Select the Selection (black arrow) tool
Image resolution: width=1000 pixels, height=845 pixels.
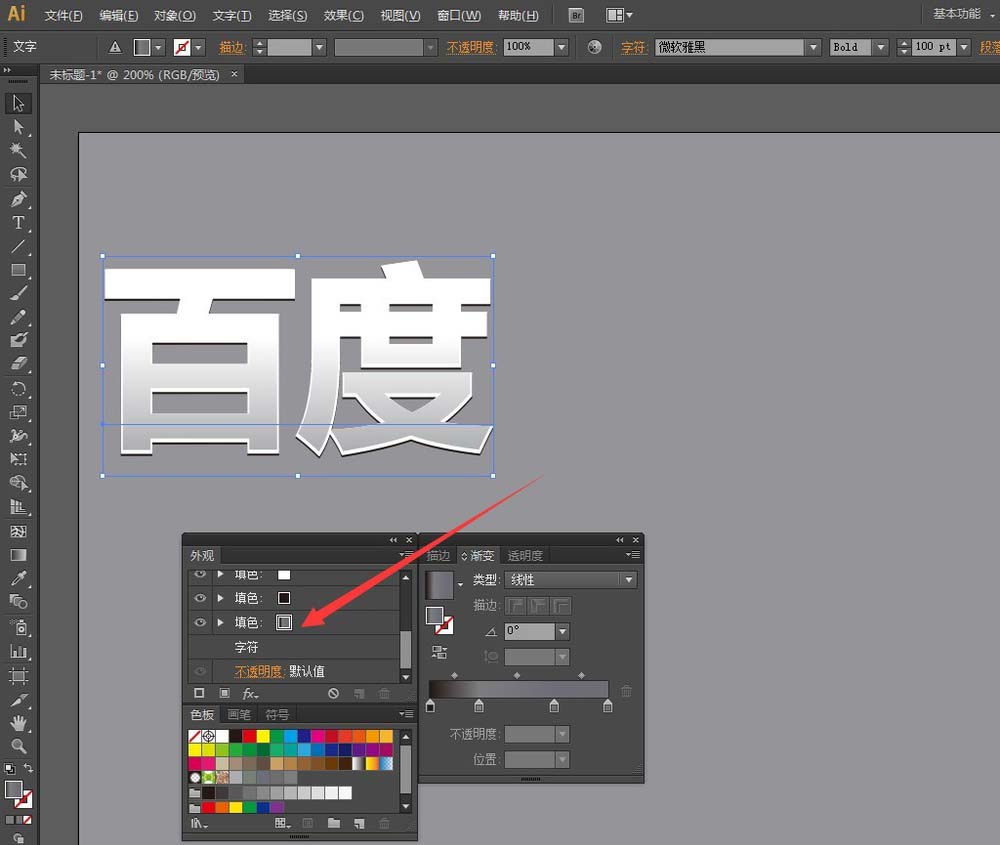(18, 103)
